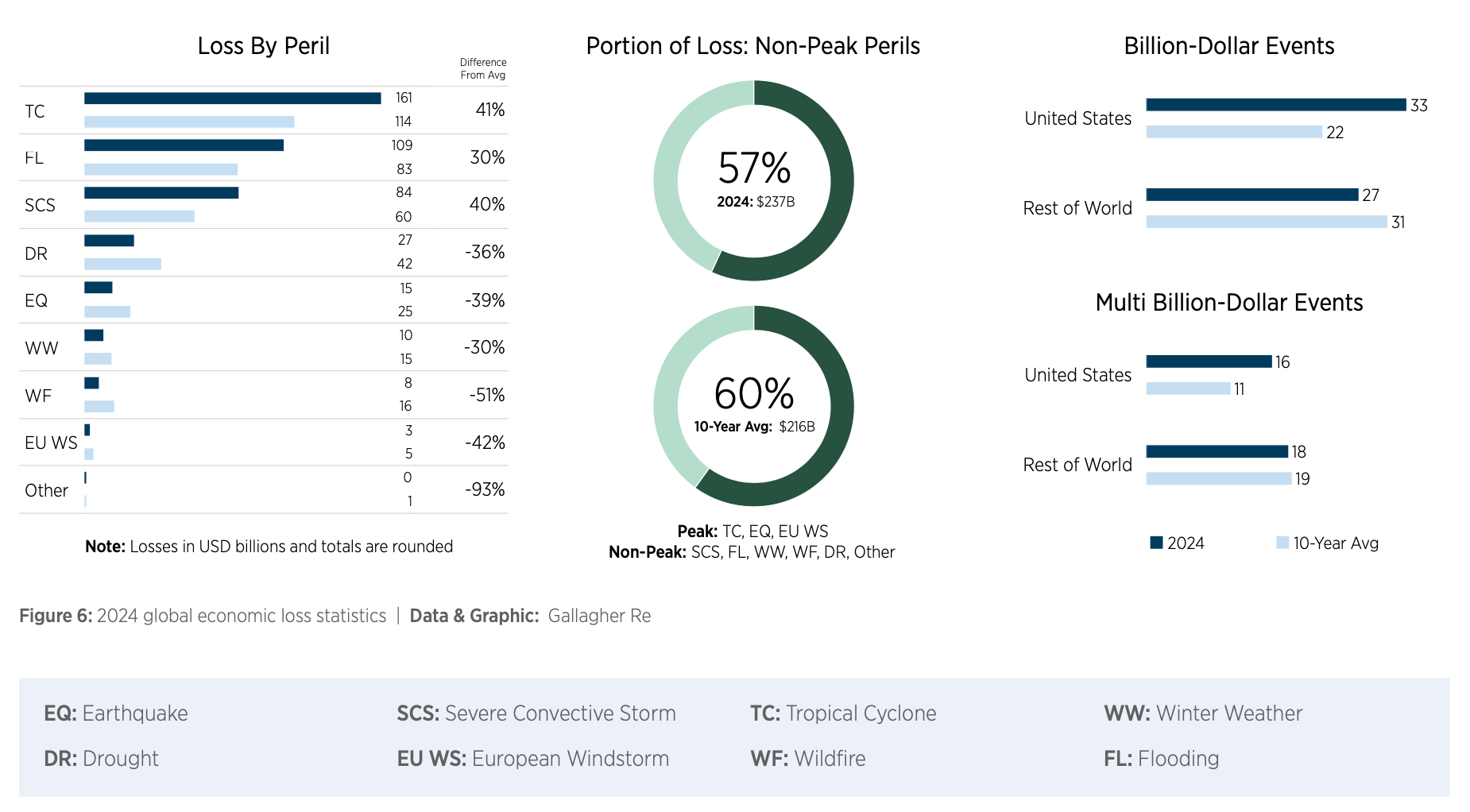
Task: Click the Multi Billion-Dollar Events heading
Action: (1228, 303)
